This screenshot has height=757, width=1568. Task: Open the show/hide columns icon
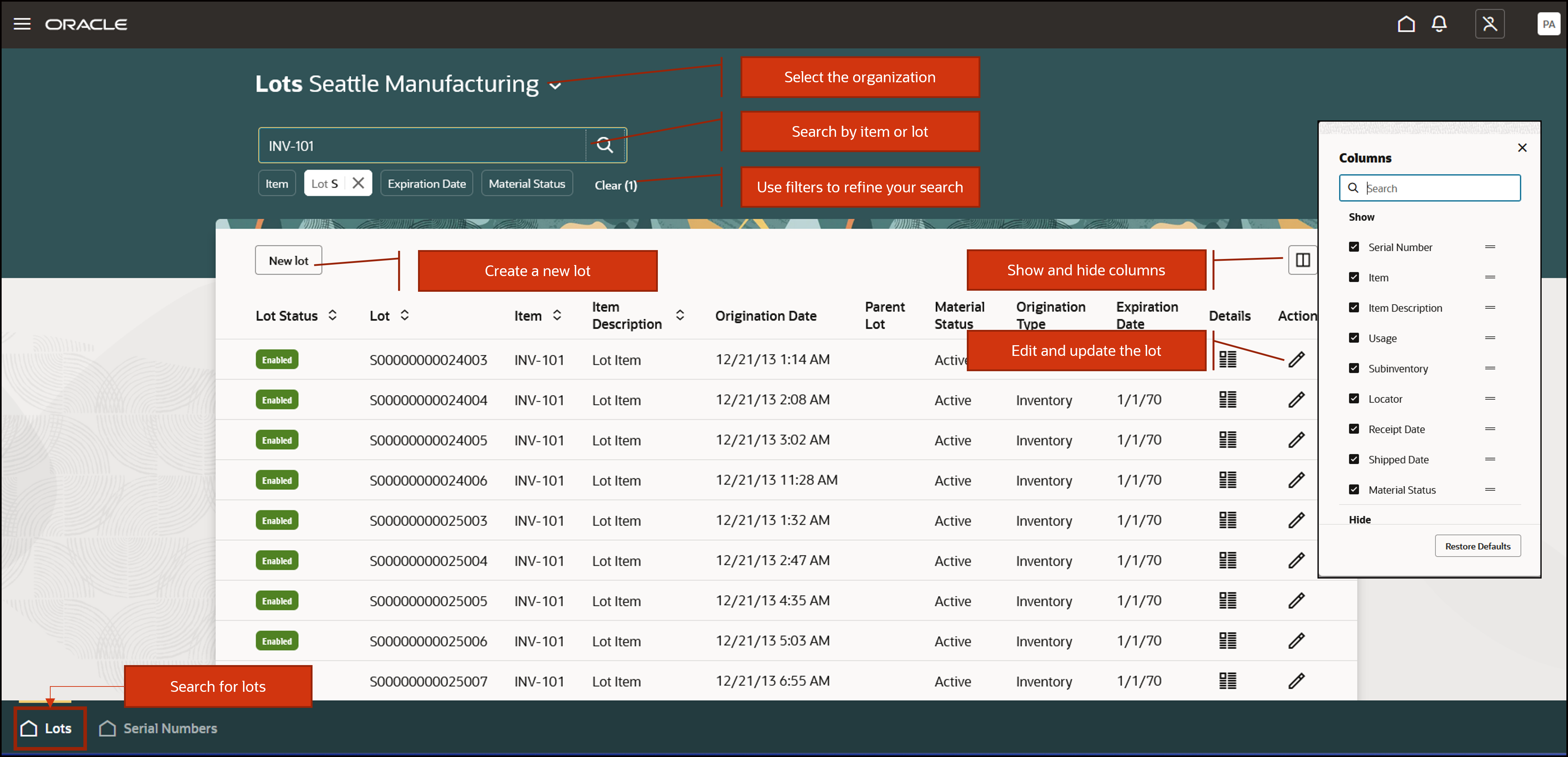click(1303, 260)
